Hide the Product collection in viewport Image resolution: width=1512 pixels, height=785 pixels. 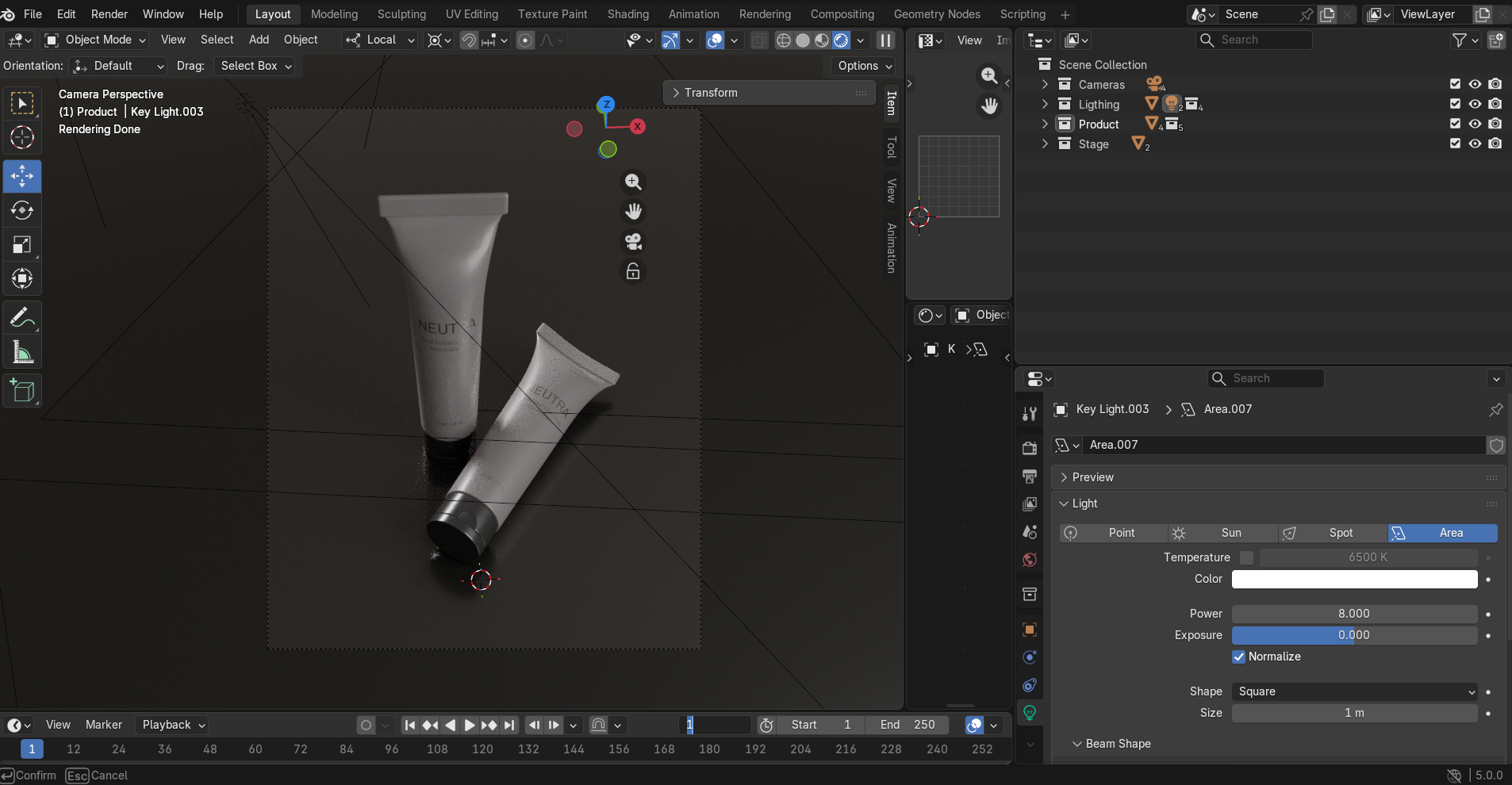pos(1475,124)
